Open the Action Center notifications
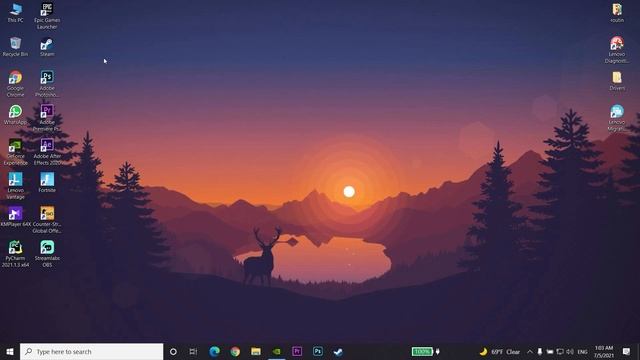The width and height of the screenshot is (640, 360). (x=626, y=351)
